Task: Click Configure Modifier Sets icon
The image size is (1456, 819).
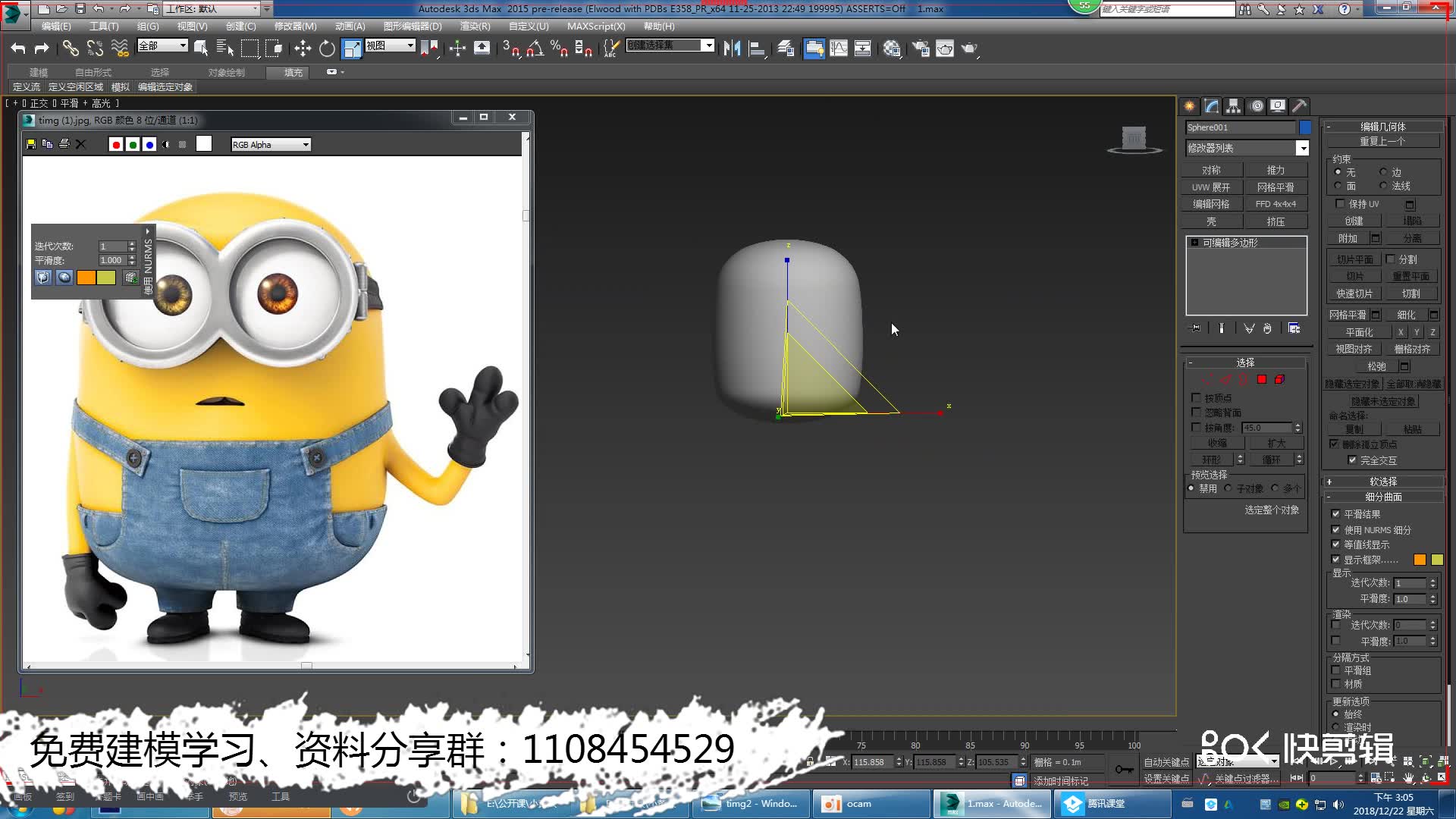Action: point(1294,328)
